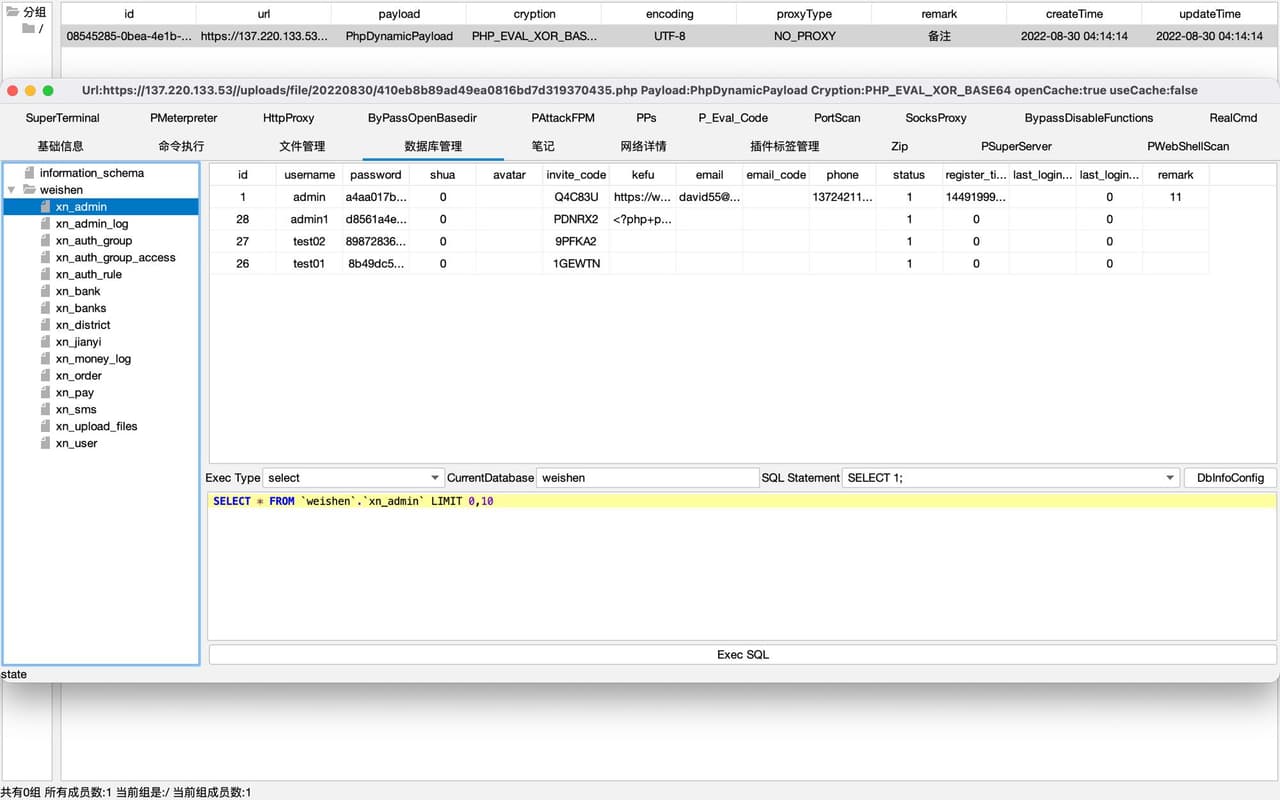The image size is (1280, 800).
Task: Click the kefu cell starting with <?php
Action: point(643,219)
